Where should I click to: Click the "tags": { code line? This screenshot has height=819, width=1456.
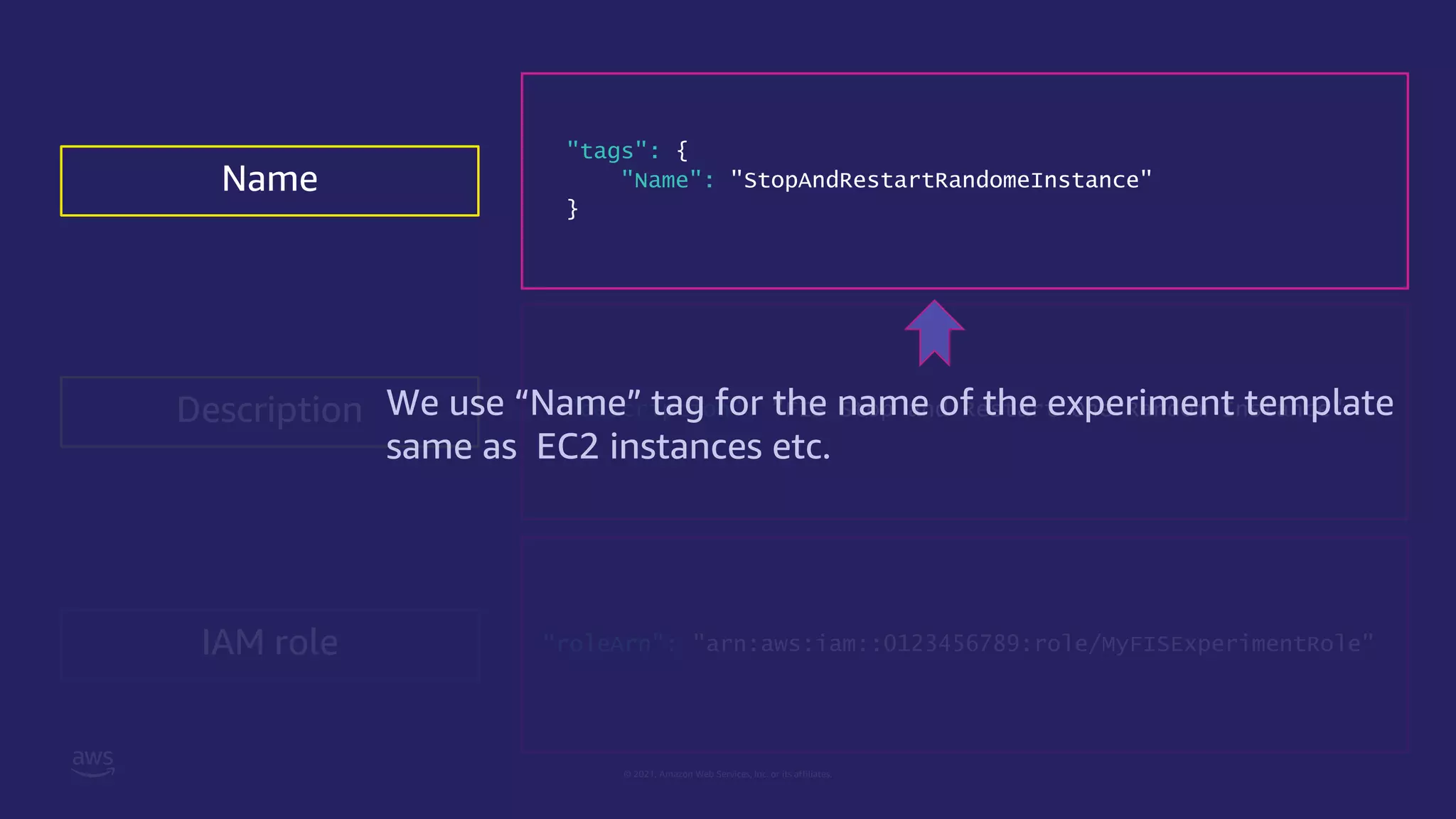627,151
